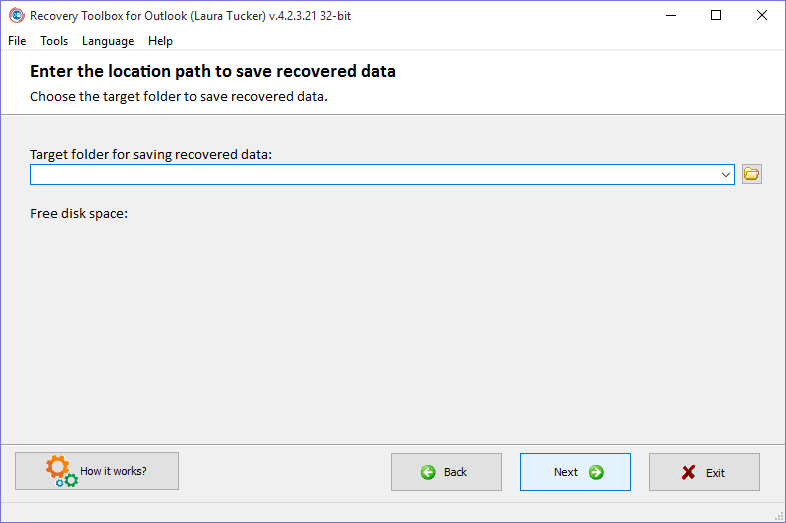Click 'Target folder for saving recovered data:' label
Viewport: 786px width, 523px height.
point(151,154)
